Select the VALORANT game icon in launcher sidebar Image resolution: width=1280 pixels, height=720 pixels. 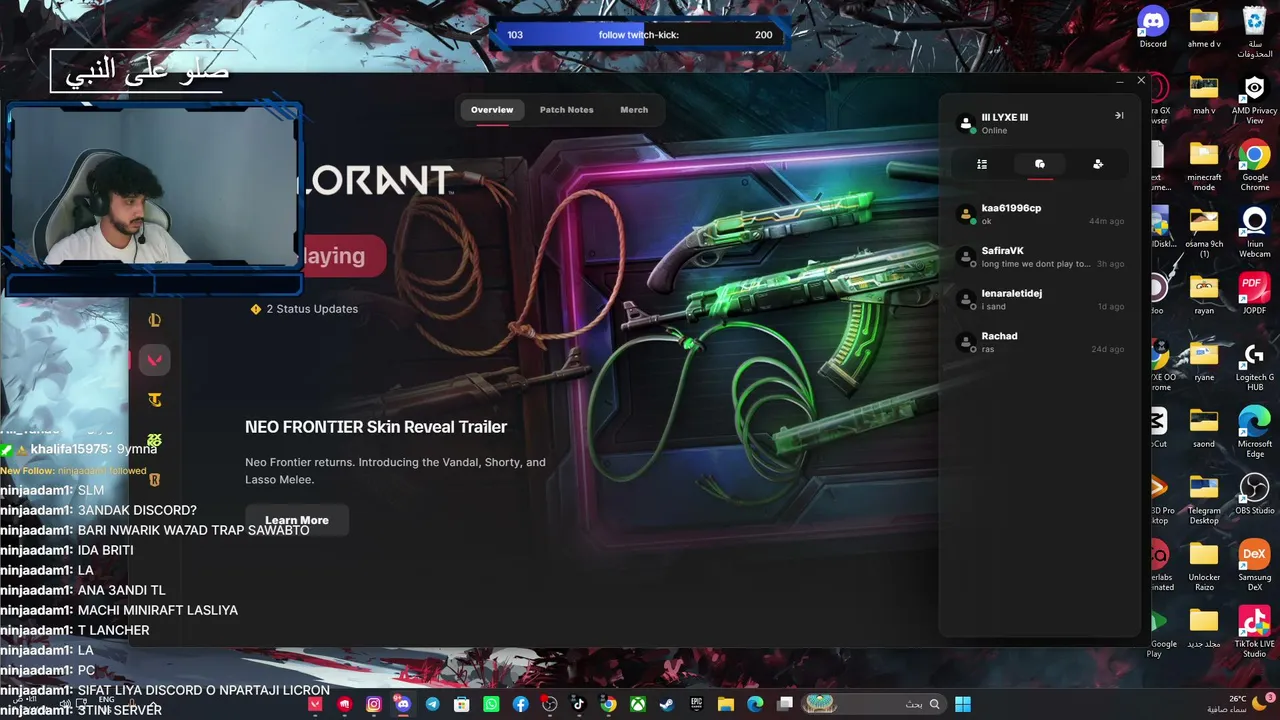[x=155, y=360]
